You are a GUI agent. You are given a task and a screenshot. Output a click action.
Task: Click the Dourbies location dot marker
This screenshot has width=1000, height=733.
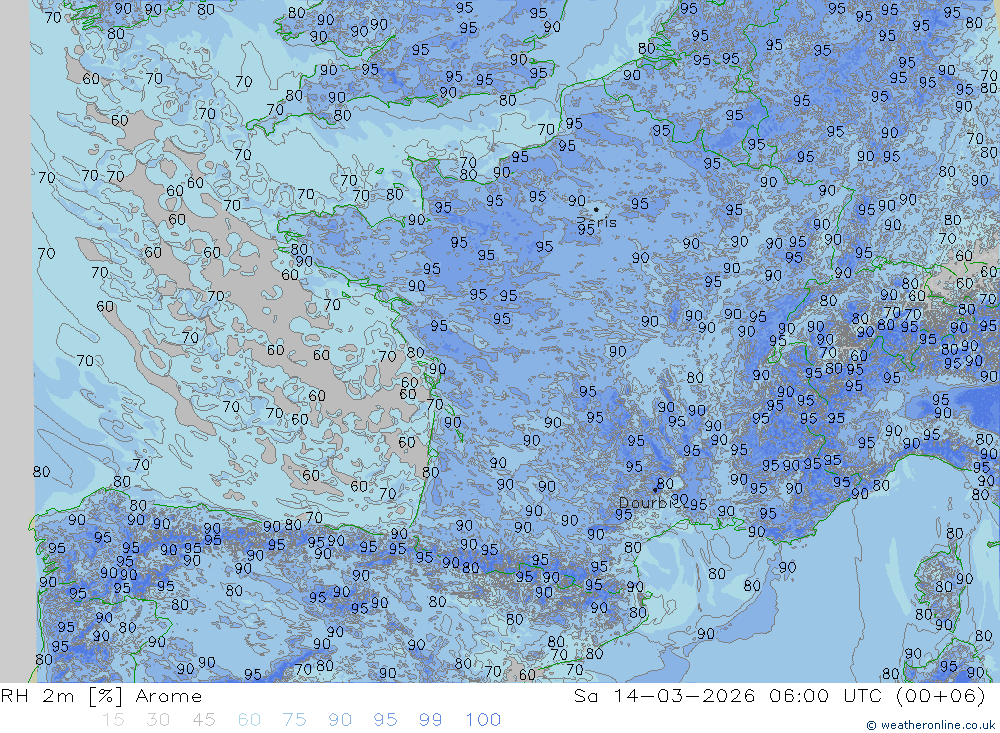pyautogui.click(x=655, y=490)
